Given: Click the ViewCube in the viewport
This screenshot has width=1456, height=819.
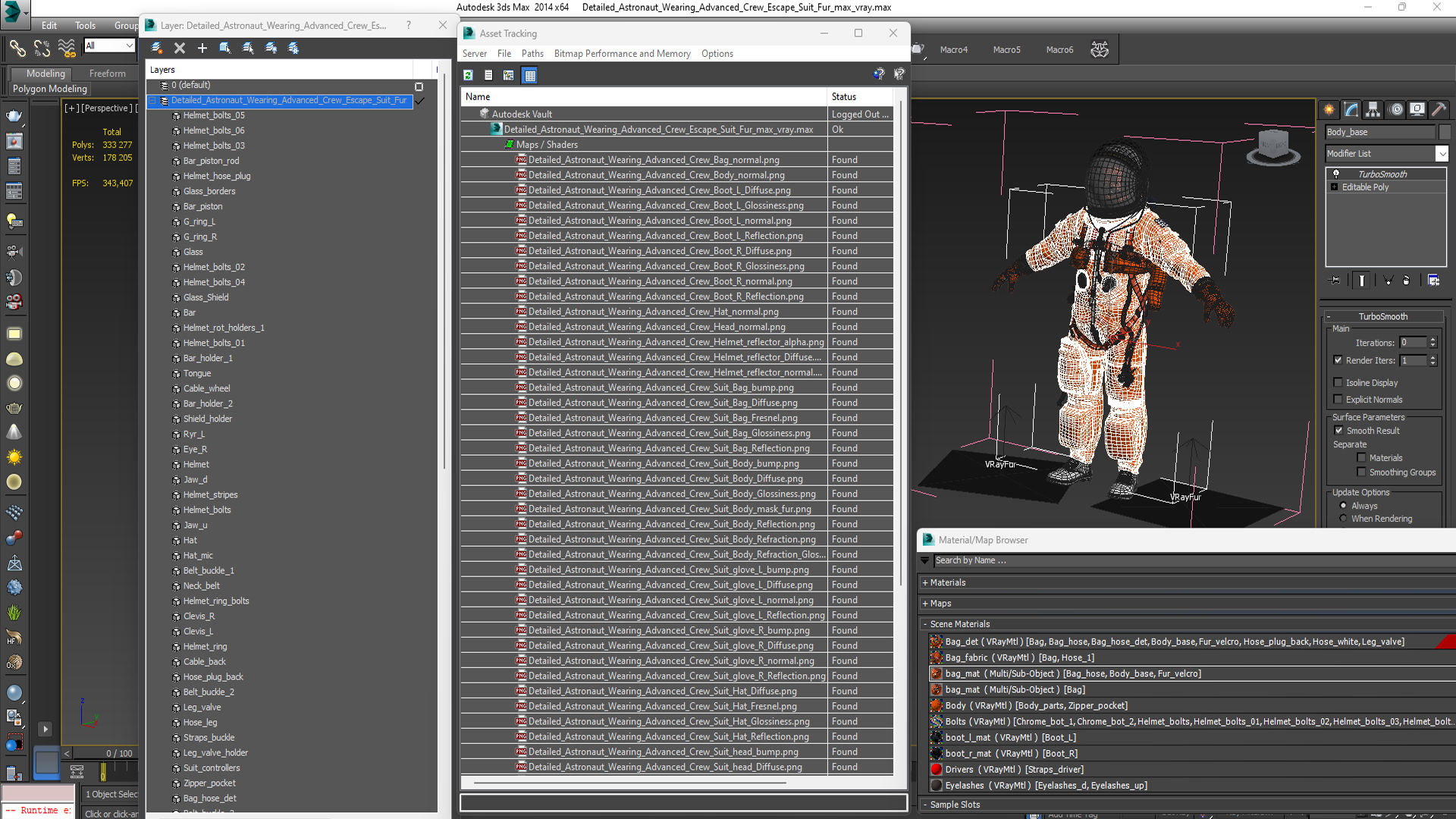Looking at the screenshot, I should tap(1273, 146).
